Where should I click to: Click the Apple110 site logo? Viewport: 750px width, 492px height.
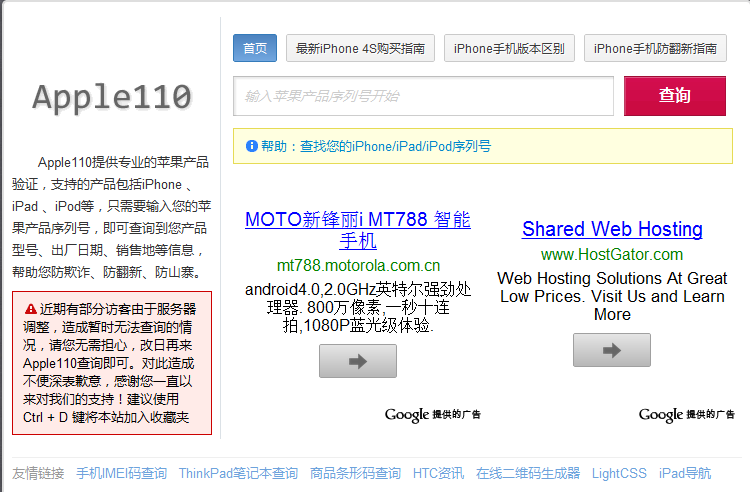tap(112, 97)
